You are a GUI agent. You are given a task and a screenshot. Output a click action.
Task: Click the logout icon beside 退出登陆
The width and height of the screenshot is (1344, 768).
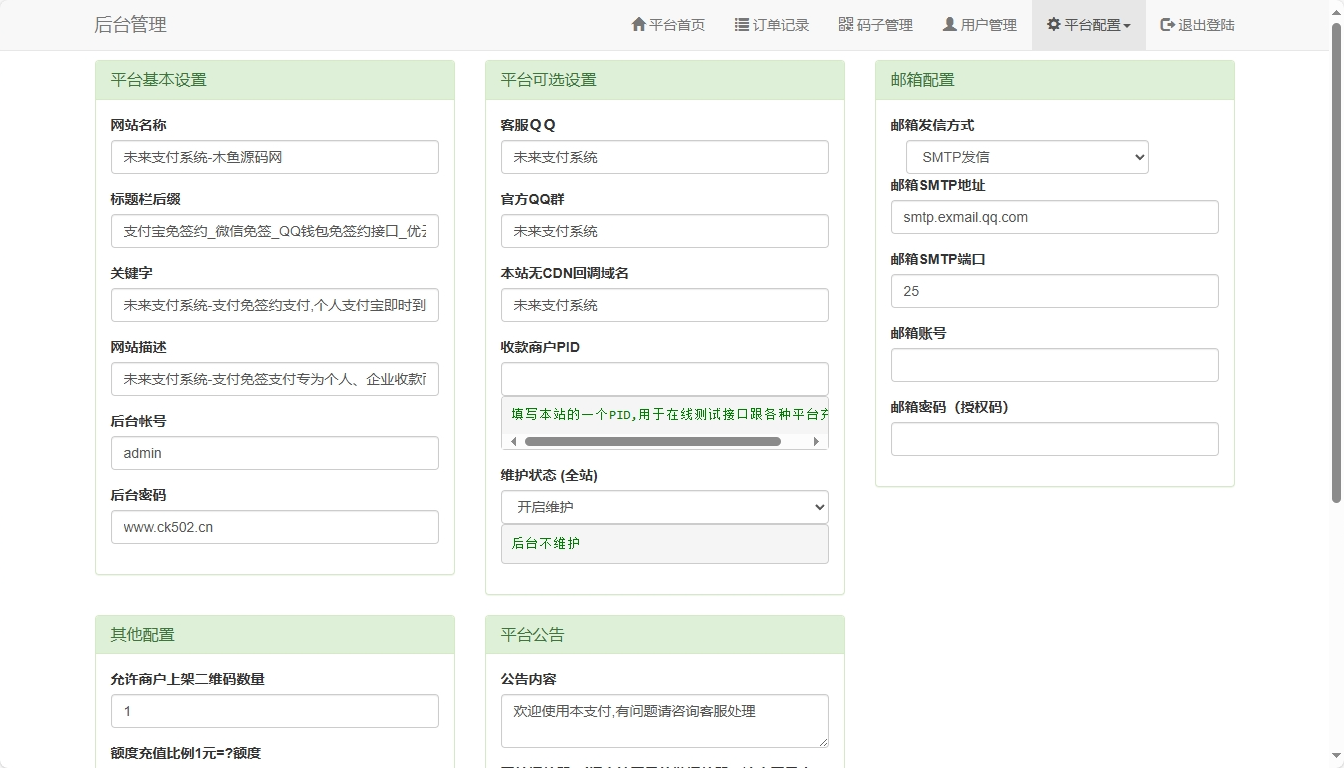1167,24
